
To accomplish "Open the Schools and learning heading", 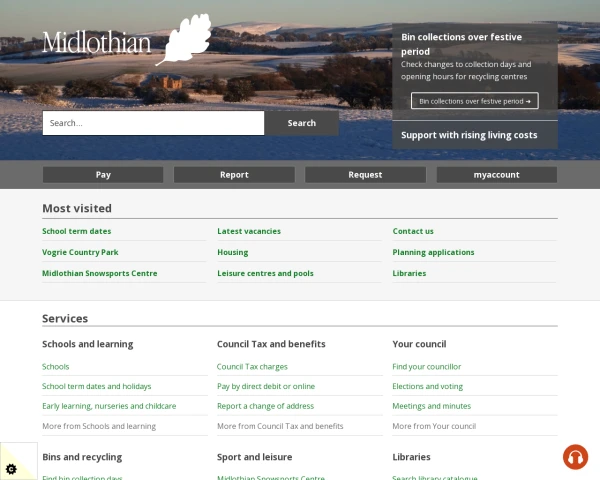I will pos(88,344).
